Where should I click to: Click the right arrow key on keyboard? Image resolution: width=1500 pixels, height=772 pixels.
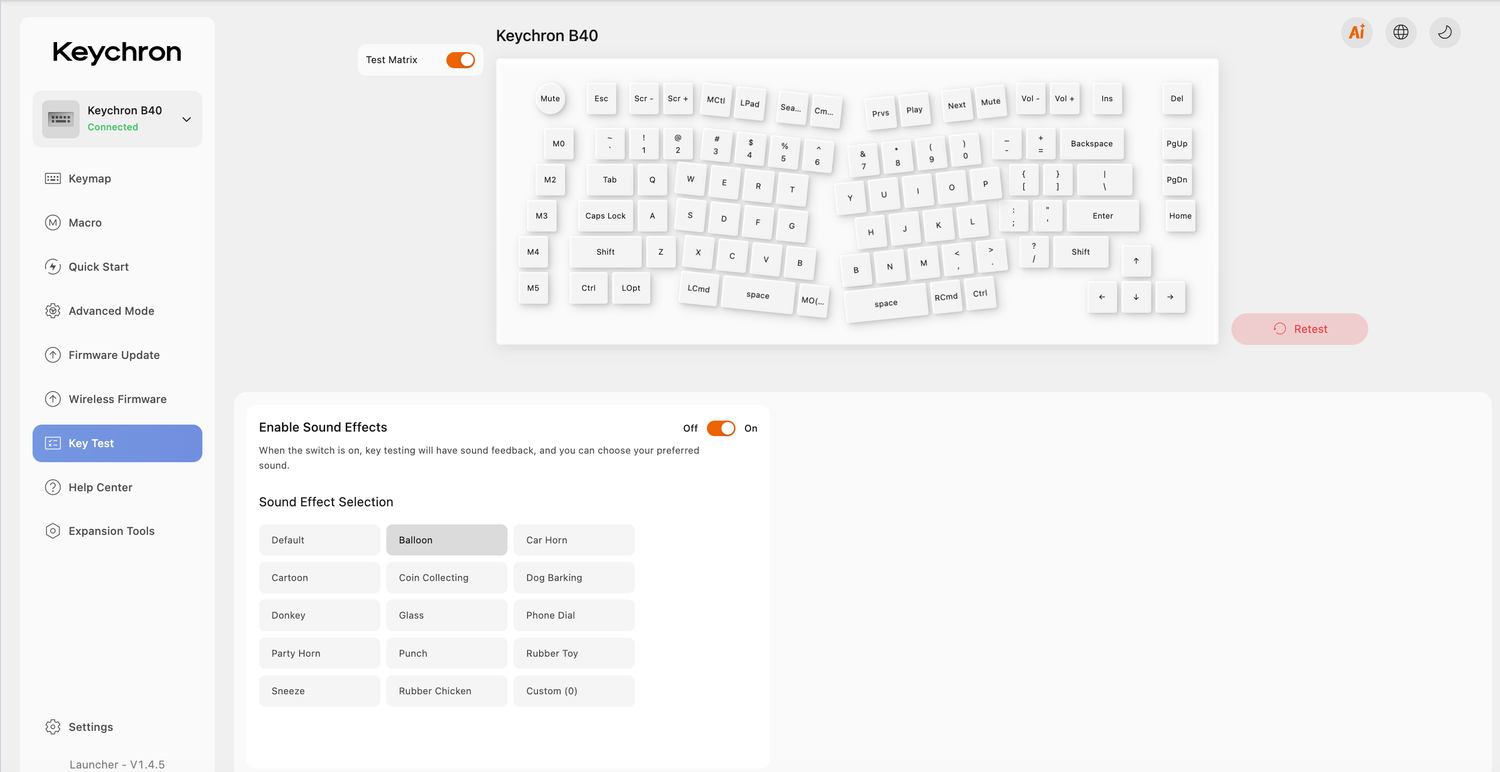pos(1170,297)
